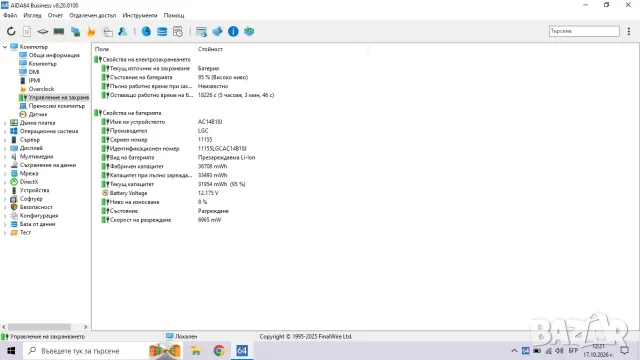640x360 pixels.
Task: Click the tree panel horizontal scrollbar thumb
Action: (39, 327)
